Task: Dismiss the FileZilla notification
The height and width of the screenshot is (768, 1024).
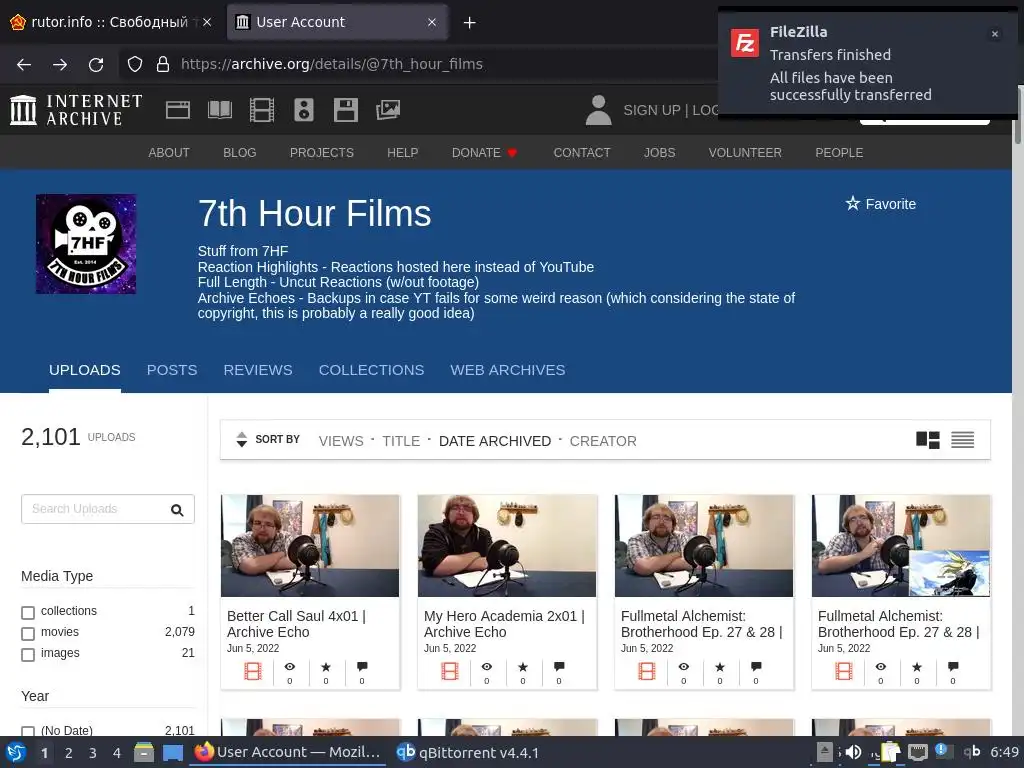Action: click(995, 34)
